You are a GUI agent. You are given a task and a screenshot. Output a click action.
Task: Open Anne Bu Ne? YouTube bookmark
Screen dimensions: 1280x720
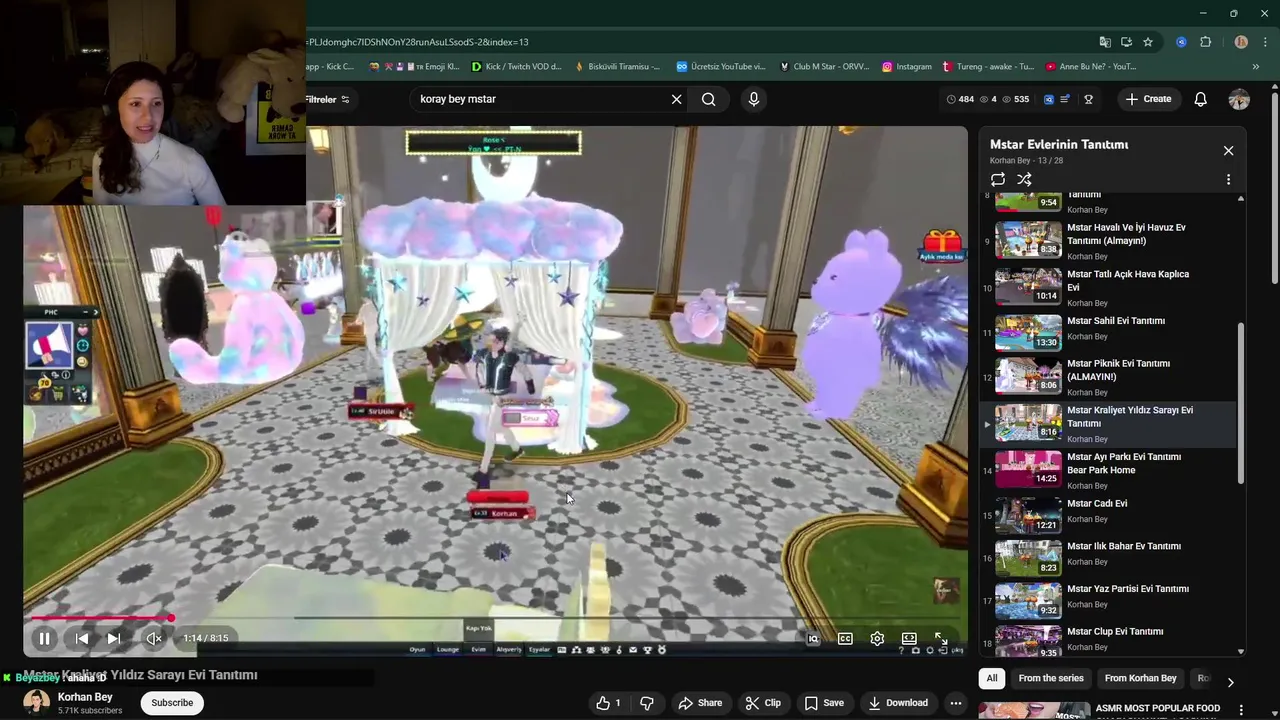(x=1091, y=67)
